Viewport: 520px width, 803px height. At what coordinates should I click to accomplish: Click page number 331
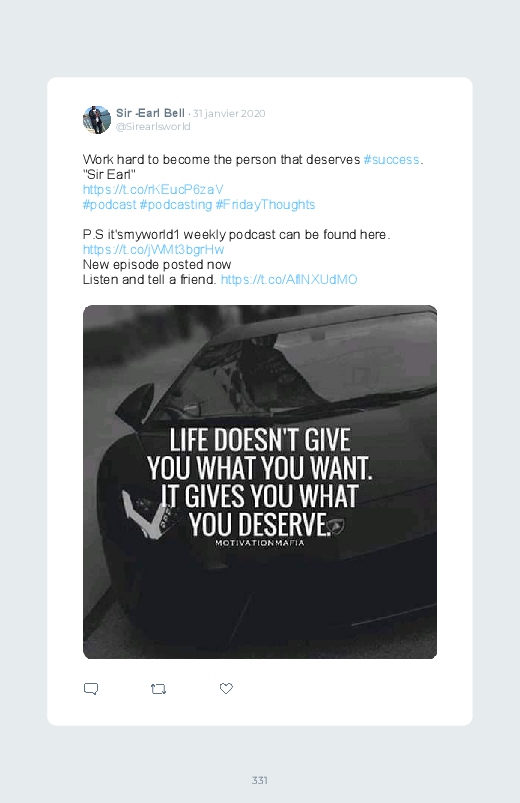pos(260,780)
